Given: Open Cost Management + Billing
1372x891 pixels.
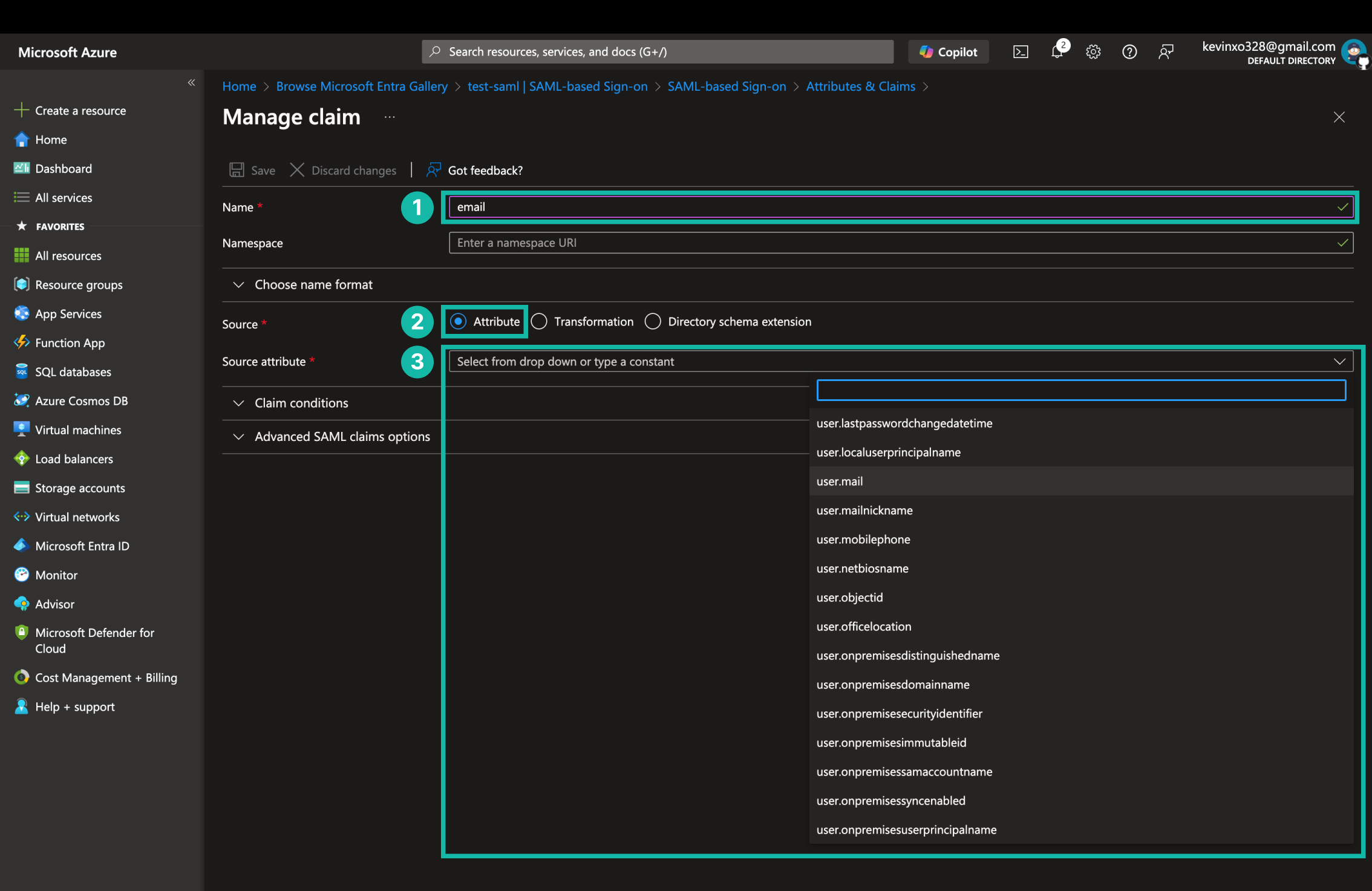Looking at the screenshot, I should (x=106, y=677).
